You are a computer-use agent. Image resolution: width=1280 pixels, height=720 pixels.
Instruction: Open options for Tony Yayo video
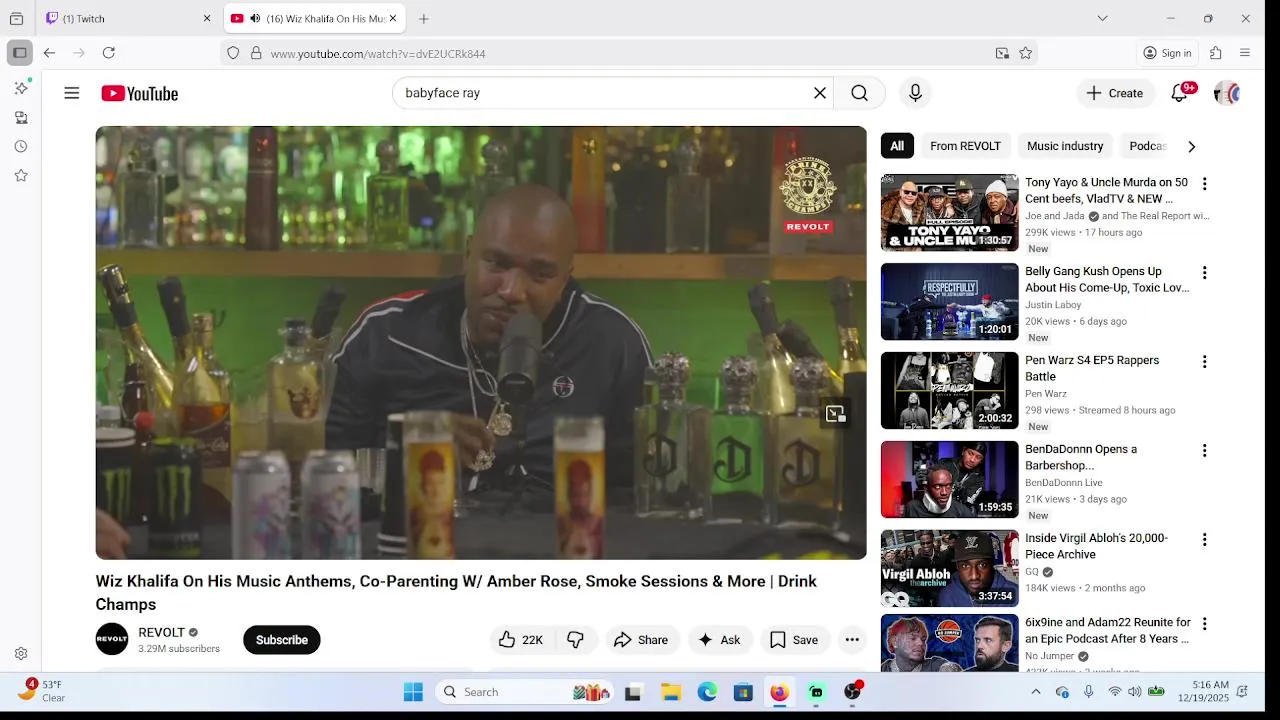tap(1204, 184)
